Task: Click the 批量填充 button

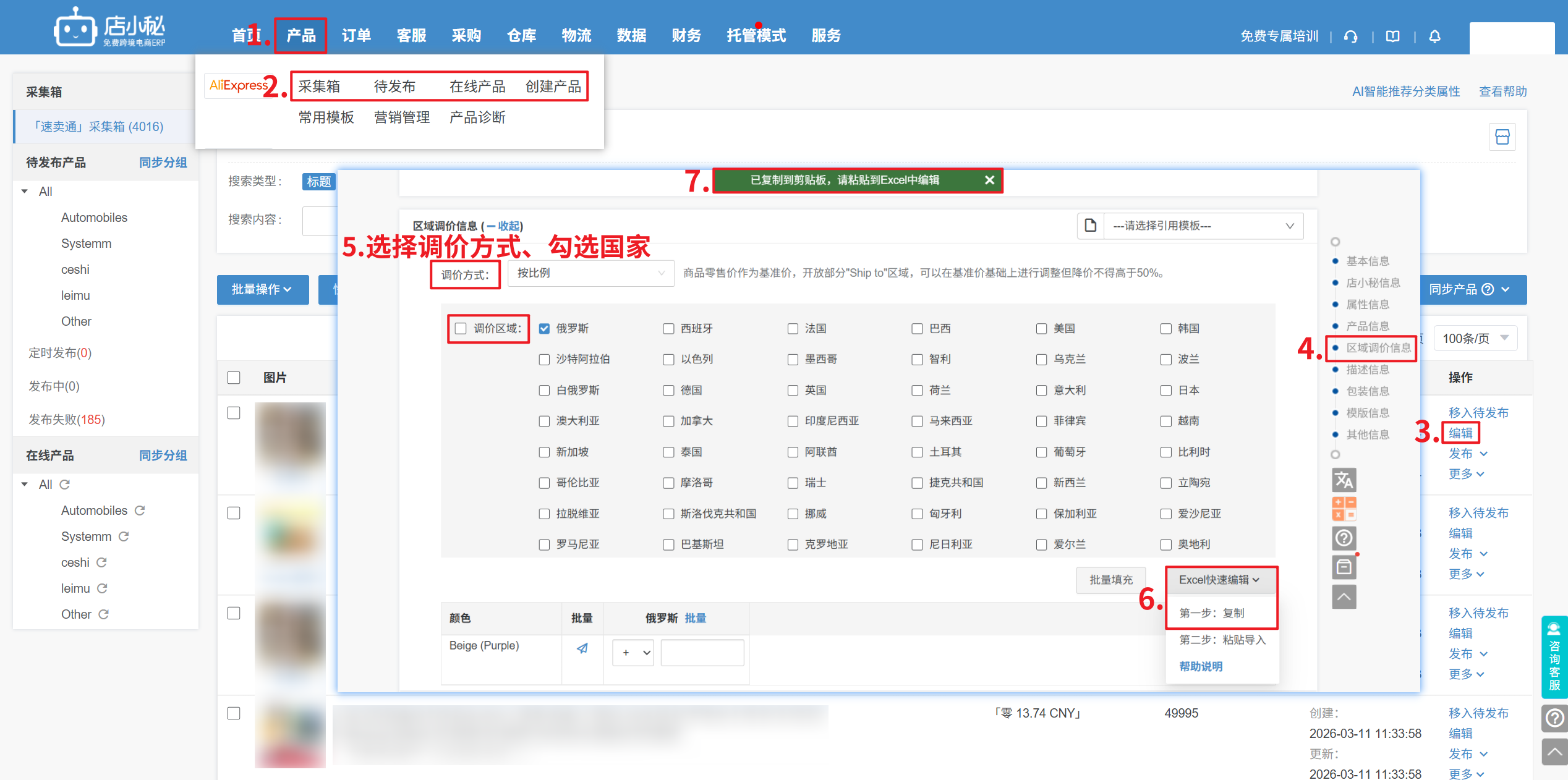Action: tap(1110, 580)
